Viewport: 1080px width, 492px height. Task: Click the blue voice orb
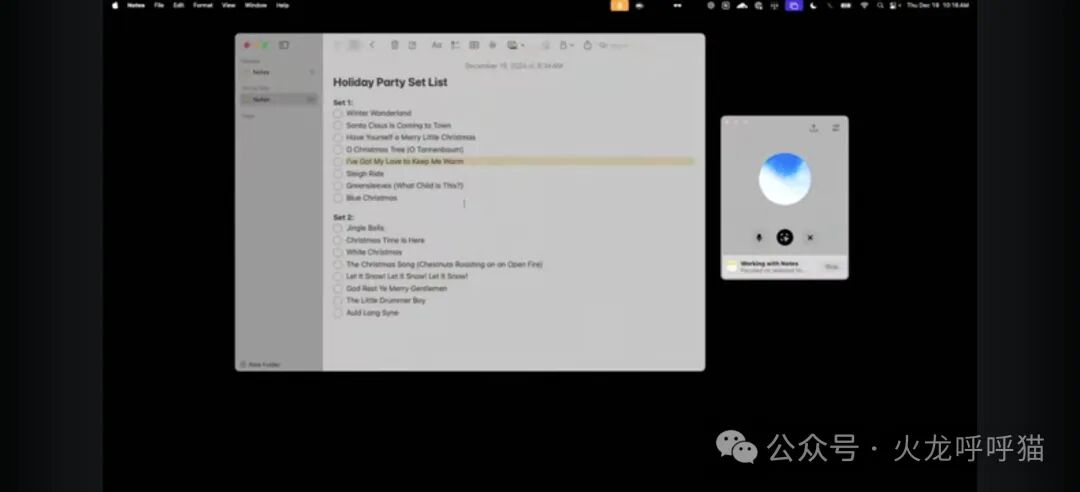click(x=785, y=179)
